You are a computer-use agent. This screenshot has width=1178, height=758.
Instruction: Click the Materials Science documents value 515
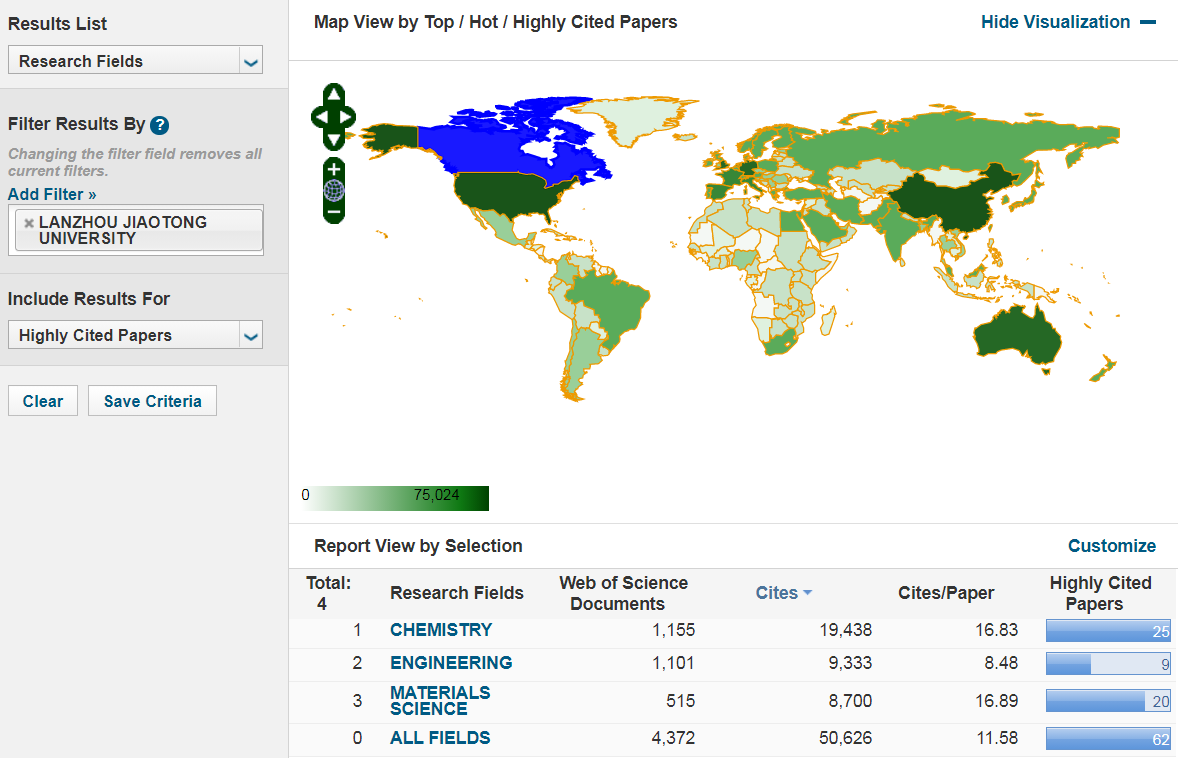pos(681,701)
